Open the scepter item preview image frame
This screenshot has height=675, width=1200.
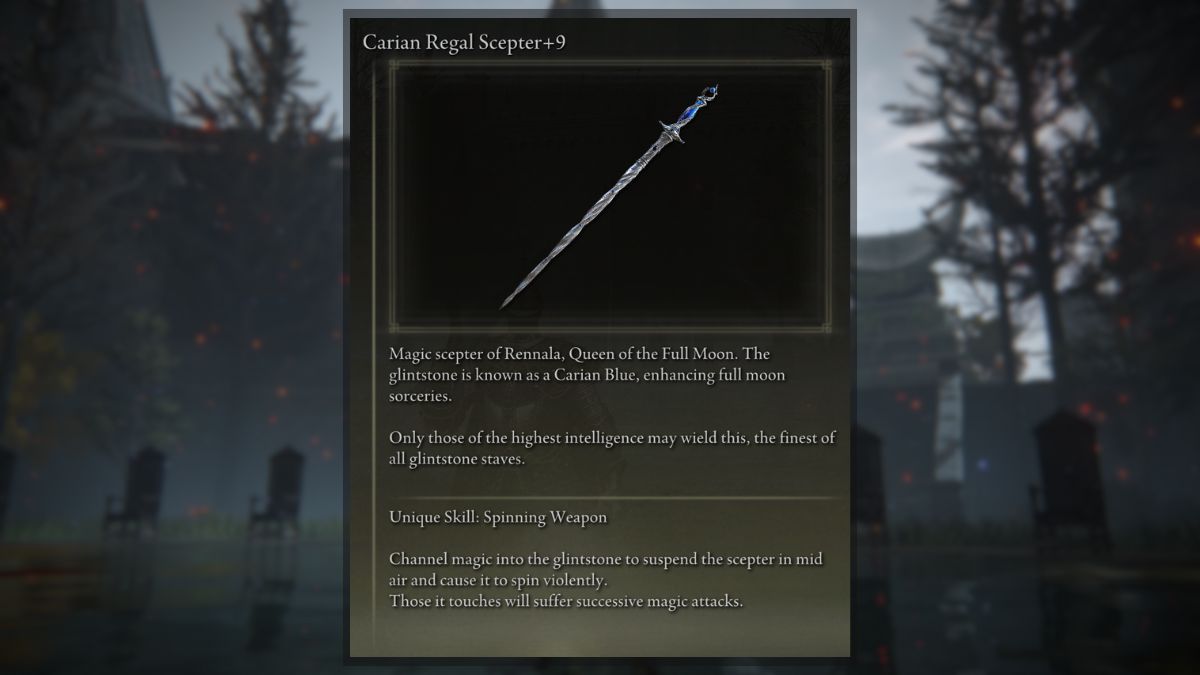pos(610,195)
